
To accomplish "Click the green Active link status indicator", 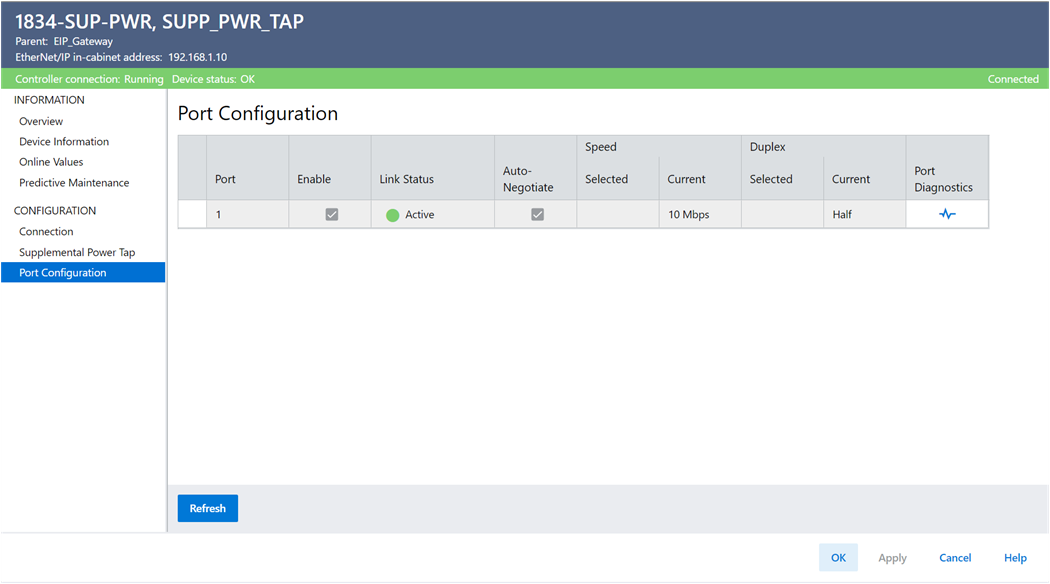I will click(x=392, y=215).
